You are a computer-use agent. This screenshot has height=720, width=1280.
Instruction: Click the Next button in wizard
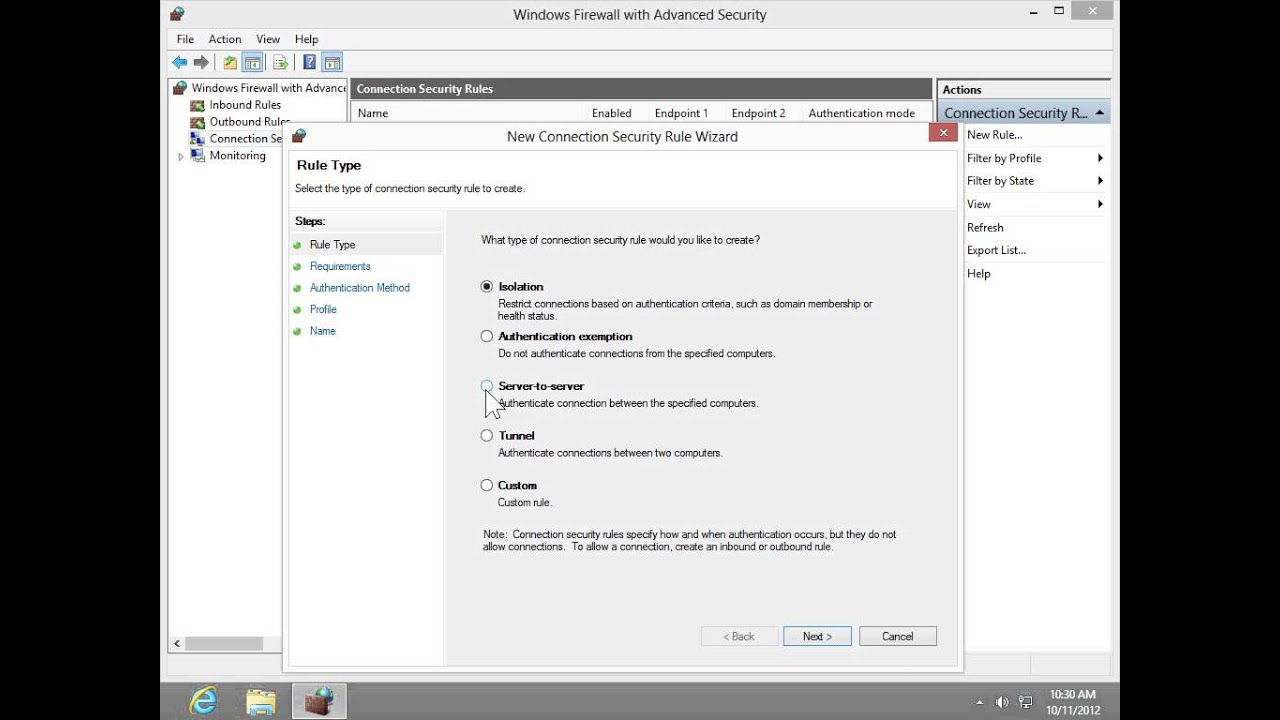click(817, 636)
